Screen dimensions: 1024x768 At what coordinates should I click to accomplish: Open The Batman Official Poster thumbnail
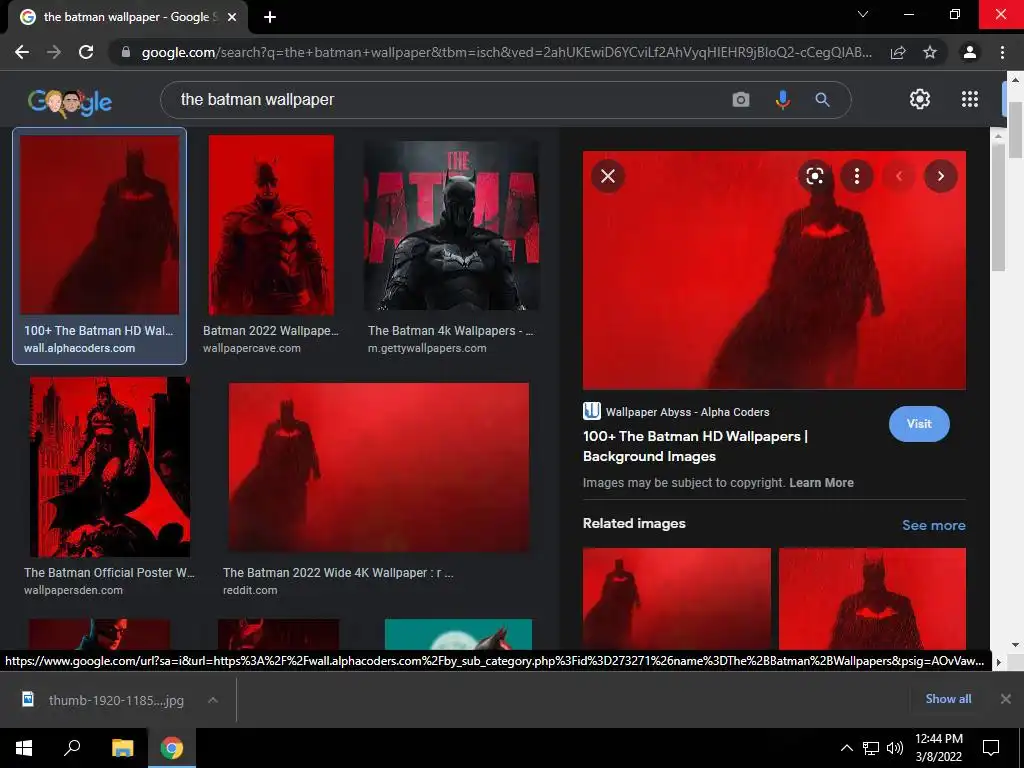coord(110,467)
